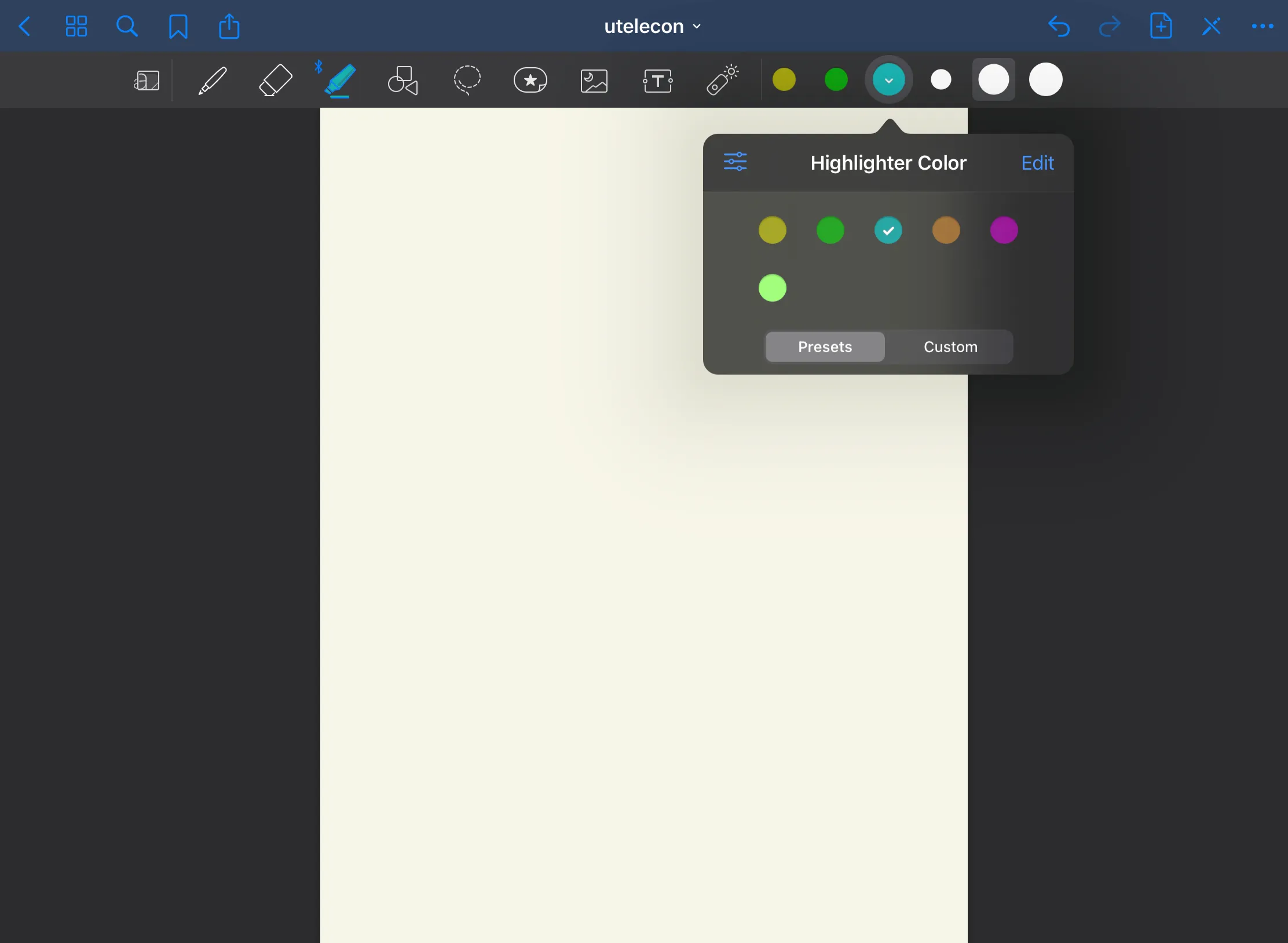The height and width of the screenshot is (943, 1288).
Task: Select the Pen tool
Action: click(213, 80)
